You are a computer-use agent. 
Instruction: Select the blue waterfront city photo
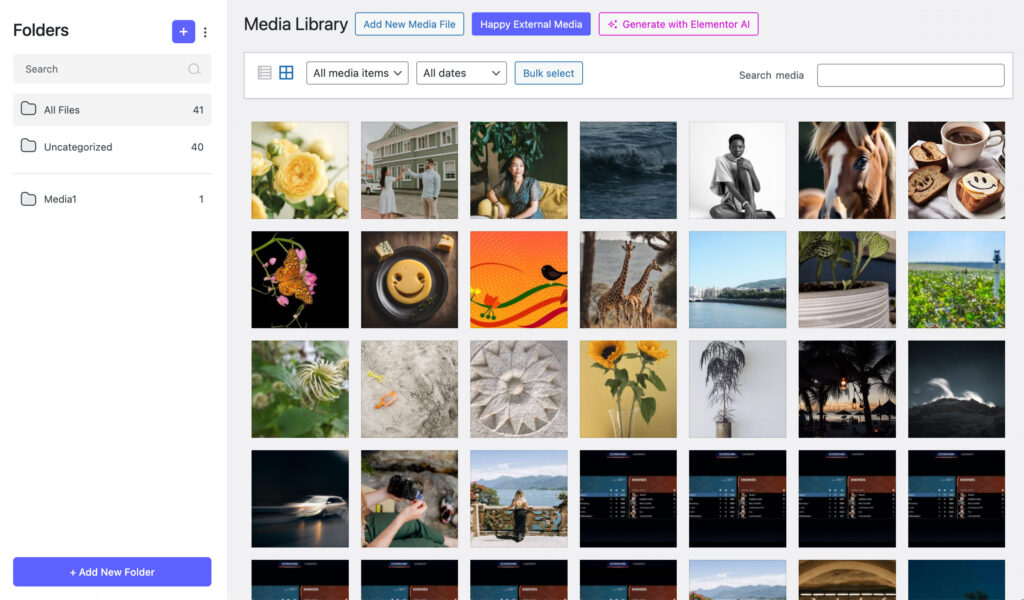click(x=737, y=279)
